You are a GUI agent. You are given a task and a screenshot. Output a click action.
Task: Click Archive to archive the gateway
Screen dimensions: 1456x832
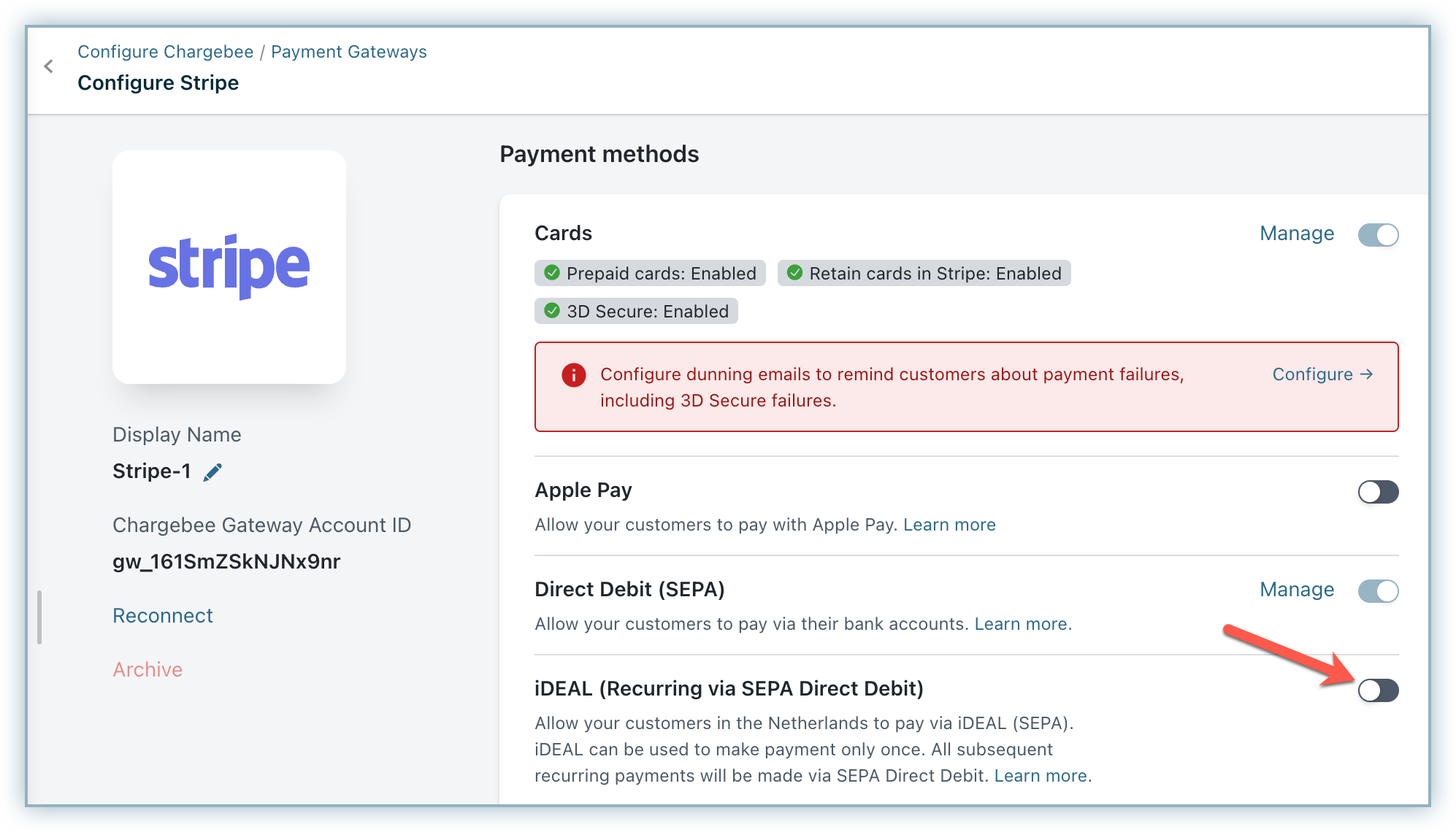tap(147, 670)
